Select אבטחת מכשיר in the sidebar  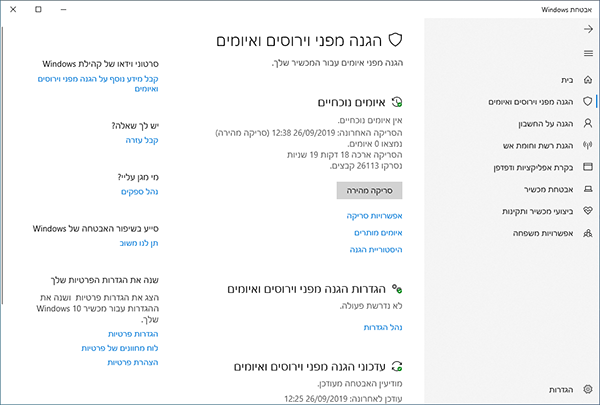pos(549,189)
